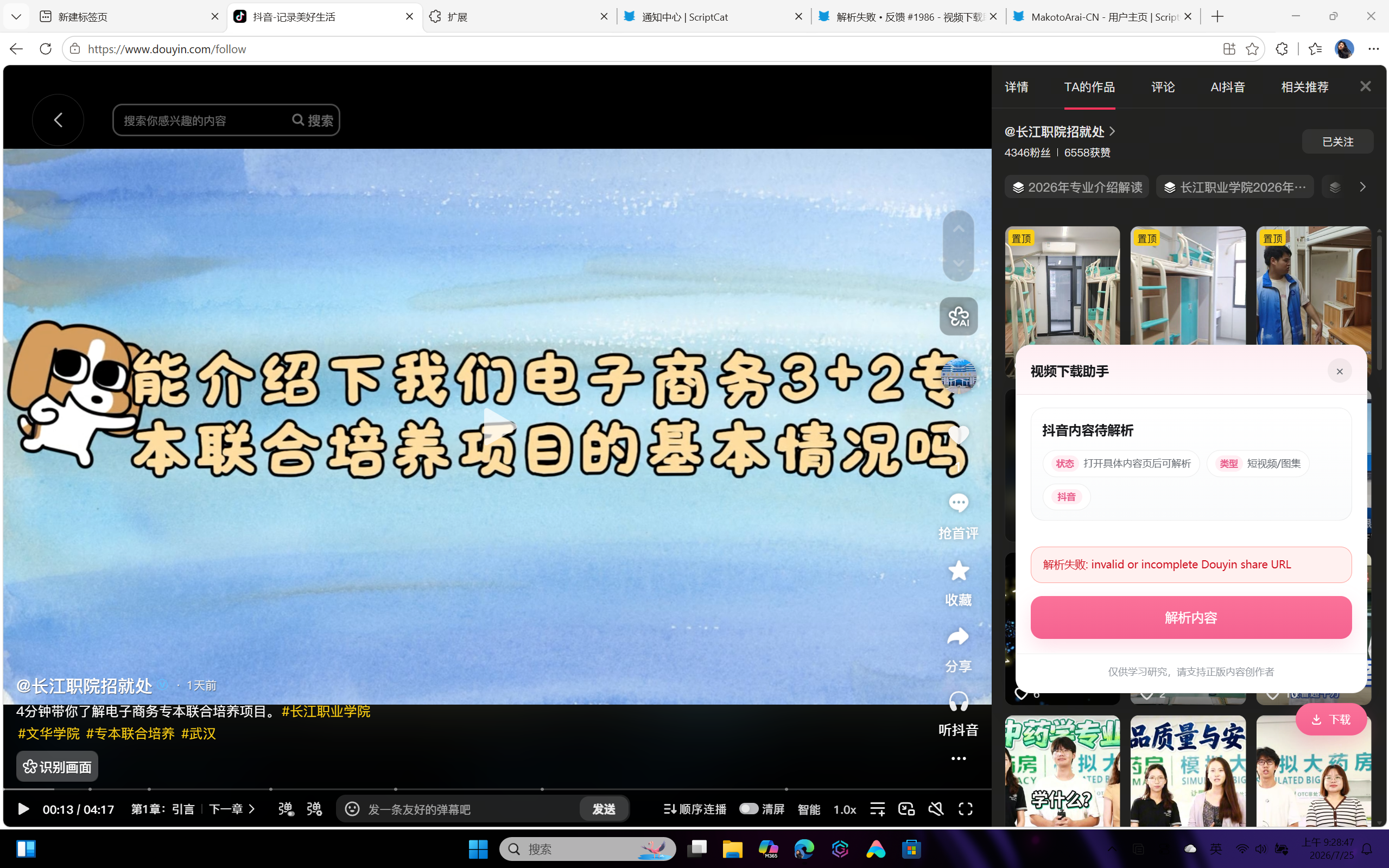The height and width of the screenshot is (868, 1389).
Task: Seek on the video progress bar
Action: [497, 789]
